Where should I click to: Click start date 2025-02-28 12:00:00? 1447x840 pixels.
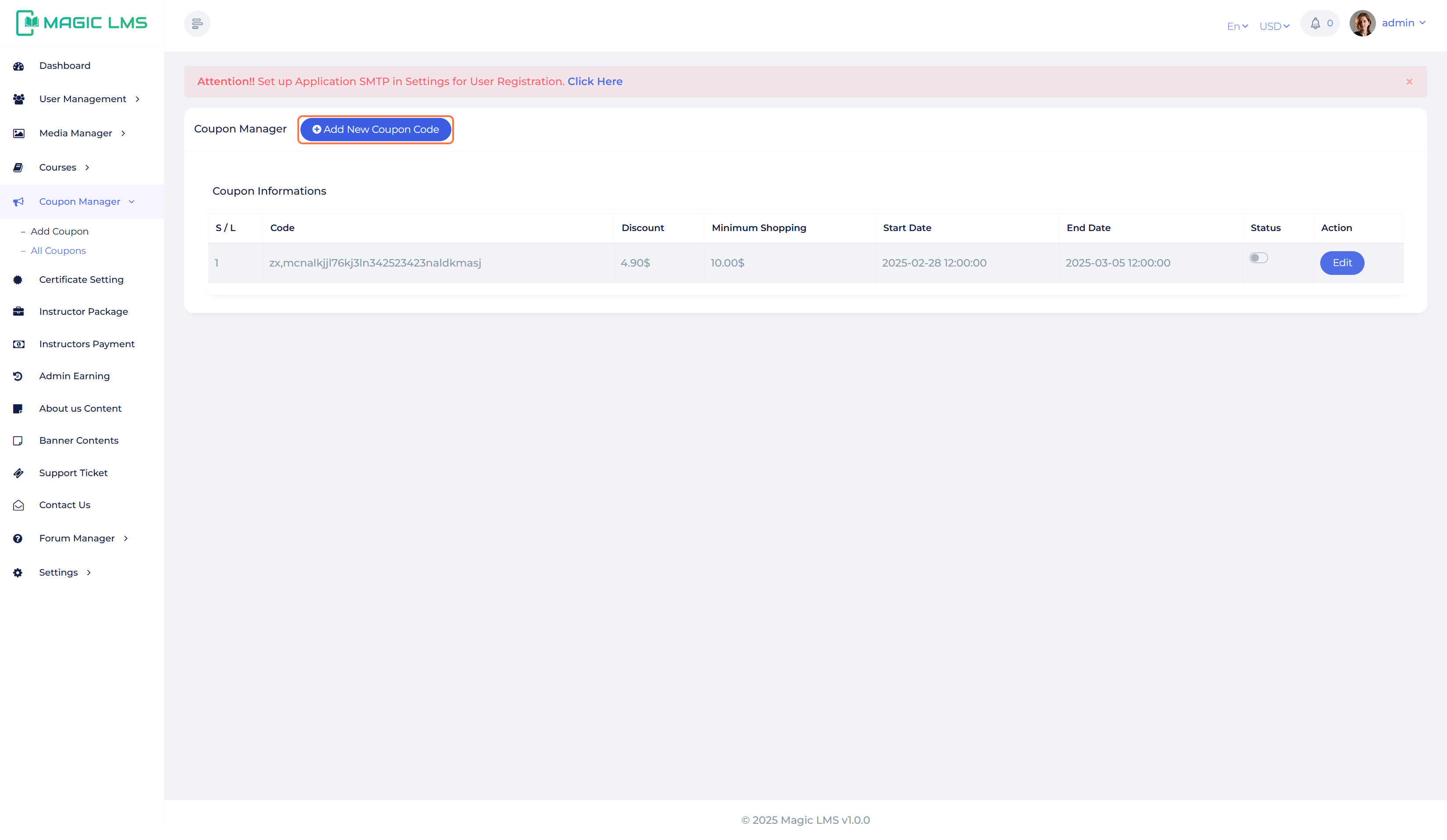[x=934, y=263]
